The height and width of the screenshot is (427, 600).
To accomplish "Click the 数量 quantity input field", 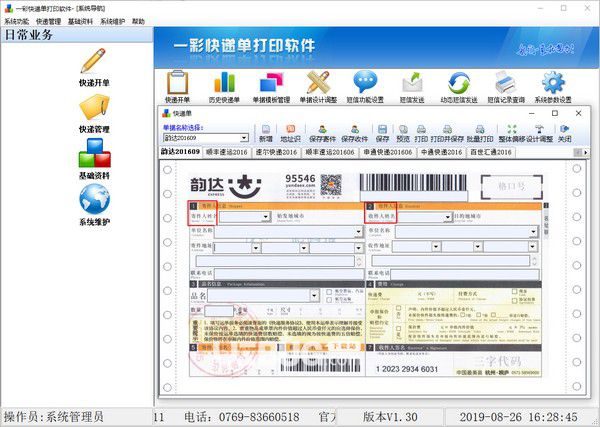I will tap(218, 311).
